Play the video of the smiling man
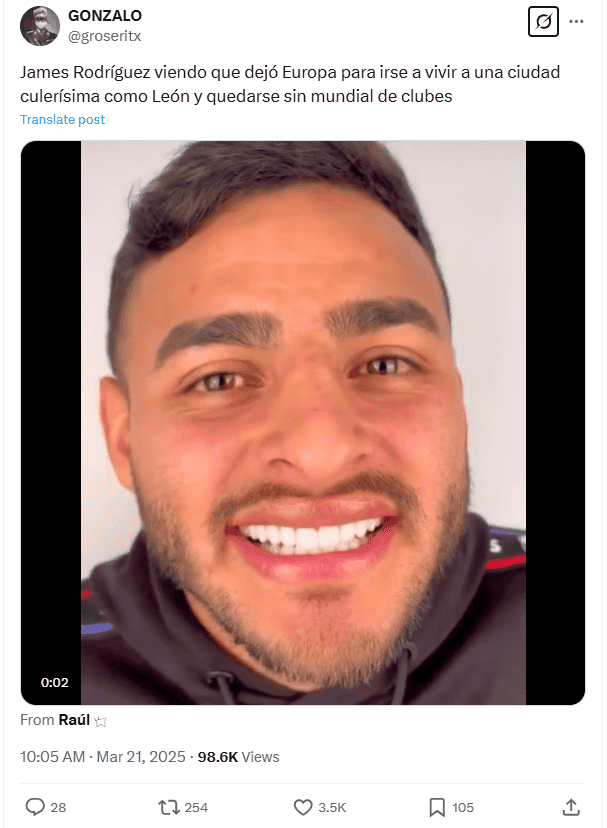The width and height of the screenshot is (607, 828). click(303, 422)
